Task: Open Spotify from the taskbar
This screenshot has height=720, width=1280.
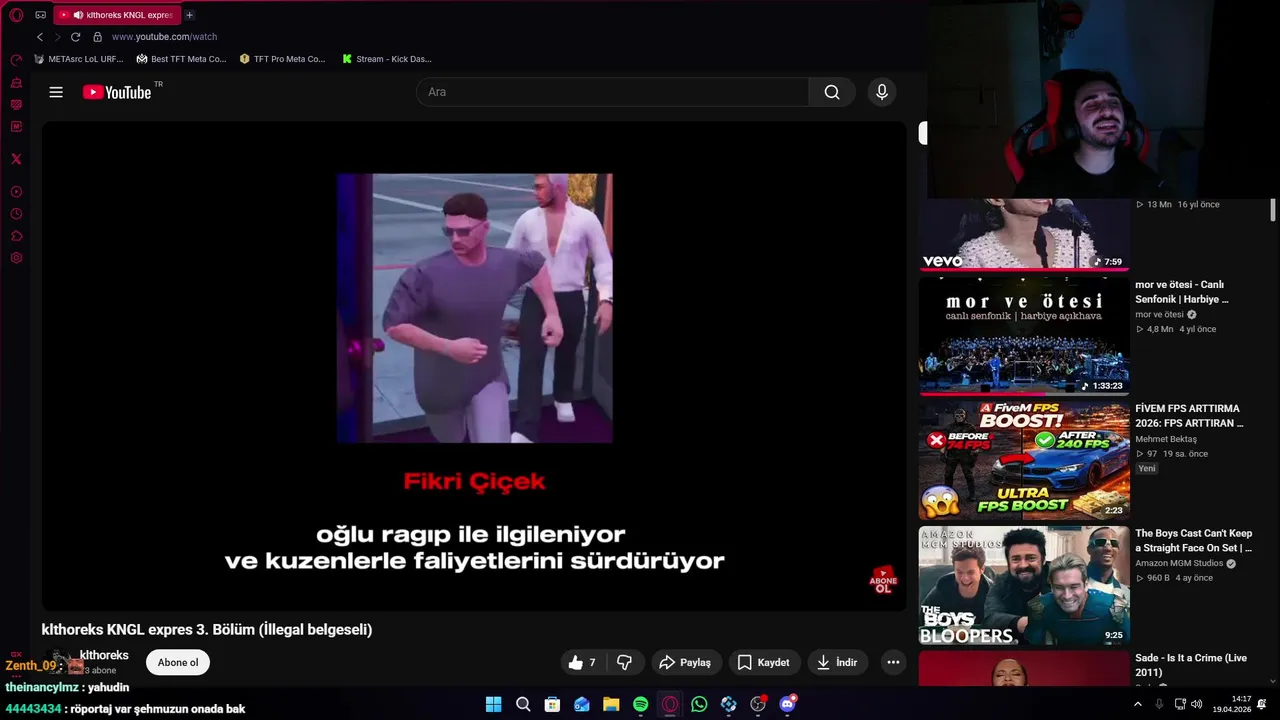Action: (x=641, y=704)
